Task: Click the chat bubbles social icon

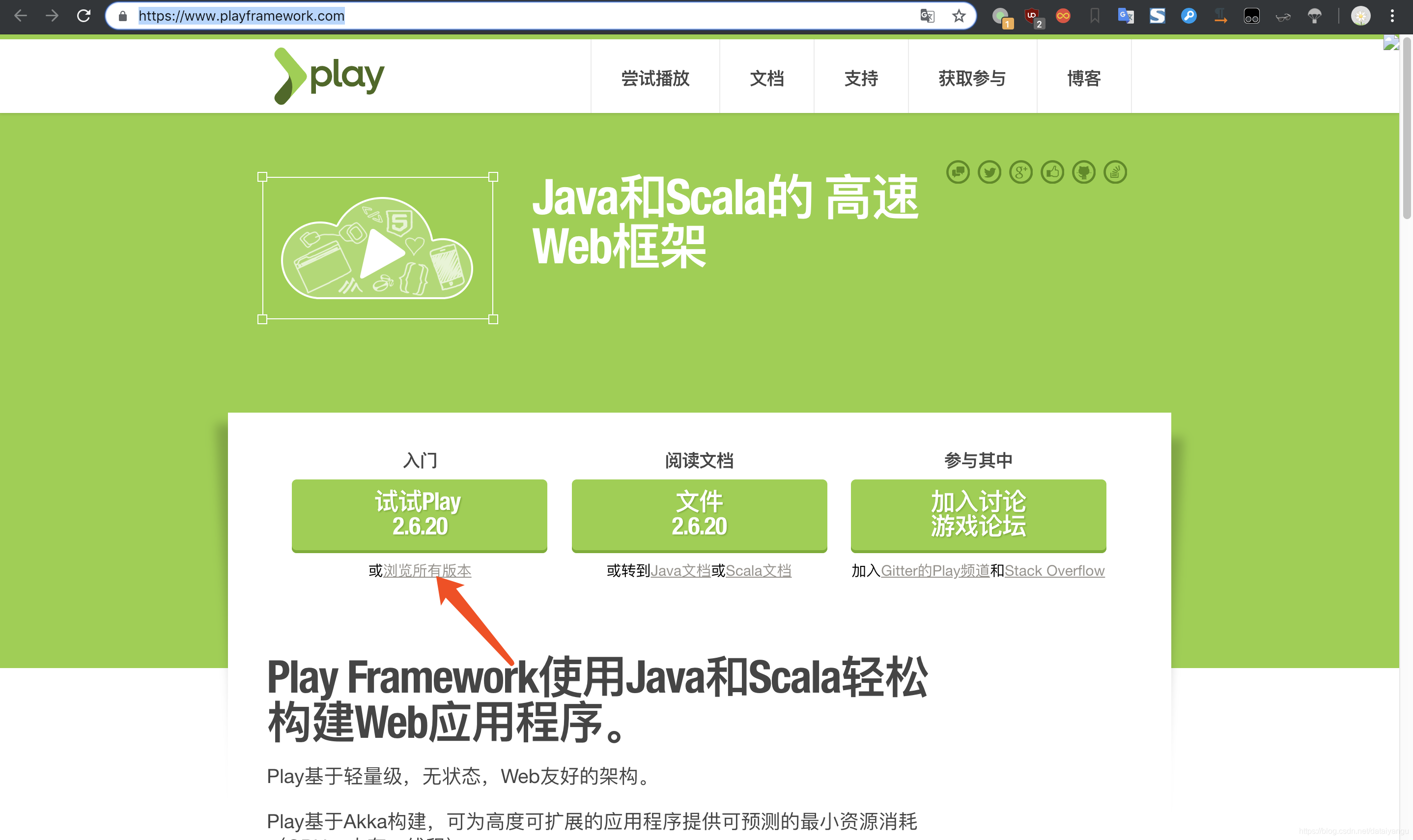Action: pyautogui.click(x=958, y=172)
